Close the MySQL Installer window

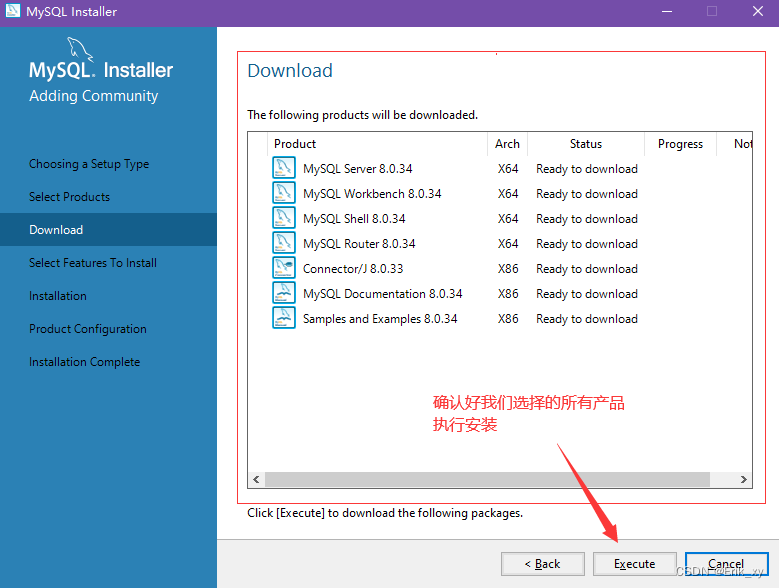758,11
